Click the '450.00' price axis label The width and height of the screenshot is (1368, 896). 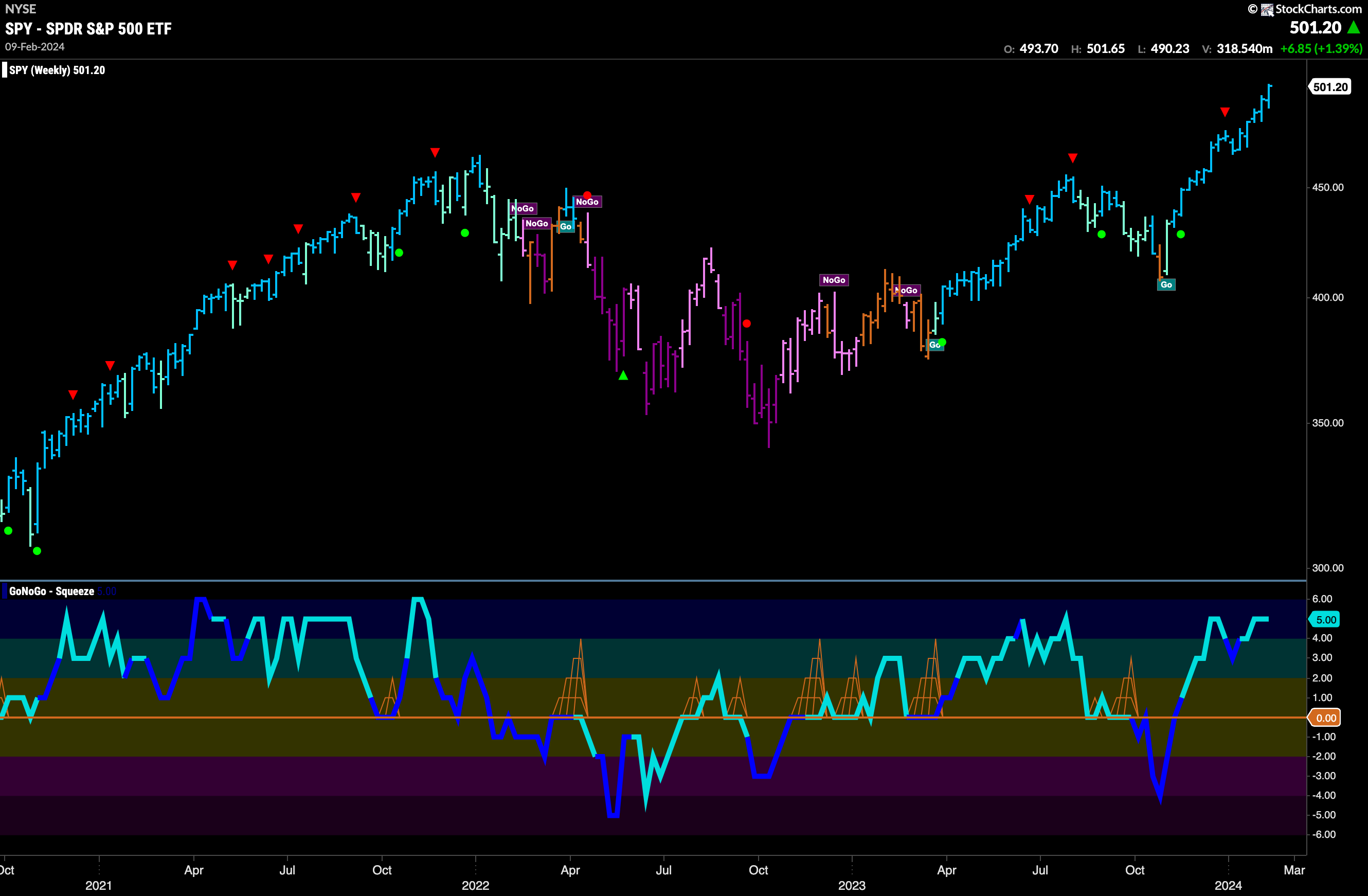[x=1328, y=187]
